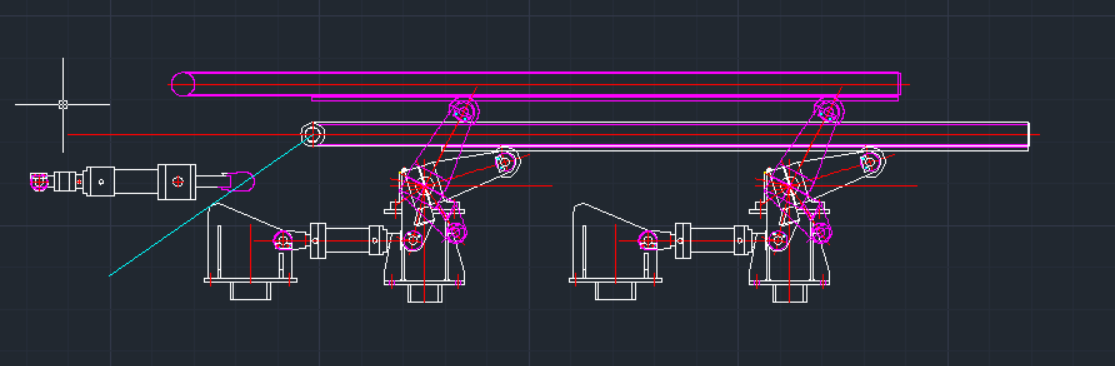Viewport: 1115px width, 366px height.
Task: Select the rounded left end of the magenta top bar
Action: pyautogui.click(x=183, y=84)
